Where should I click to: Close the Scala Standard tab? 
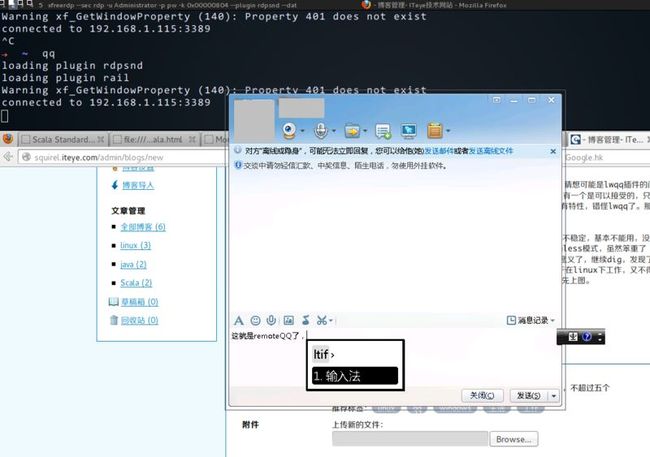coord(100,139)
